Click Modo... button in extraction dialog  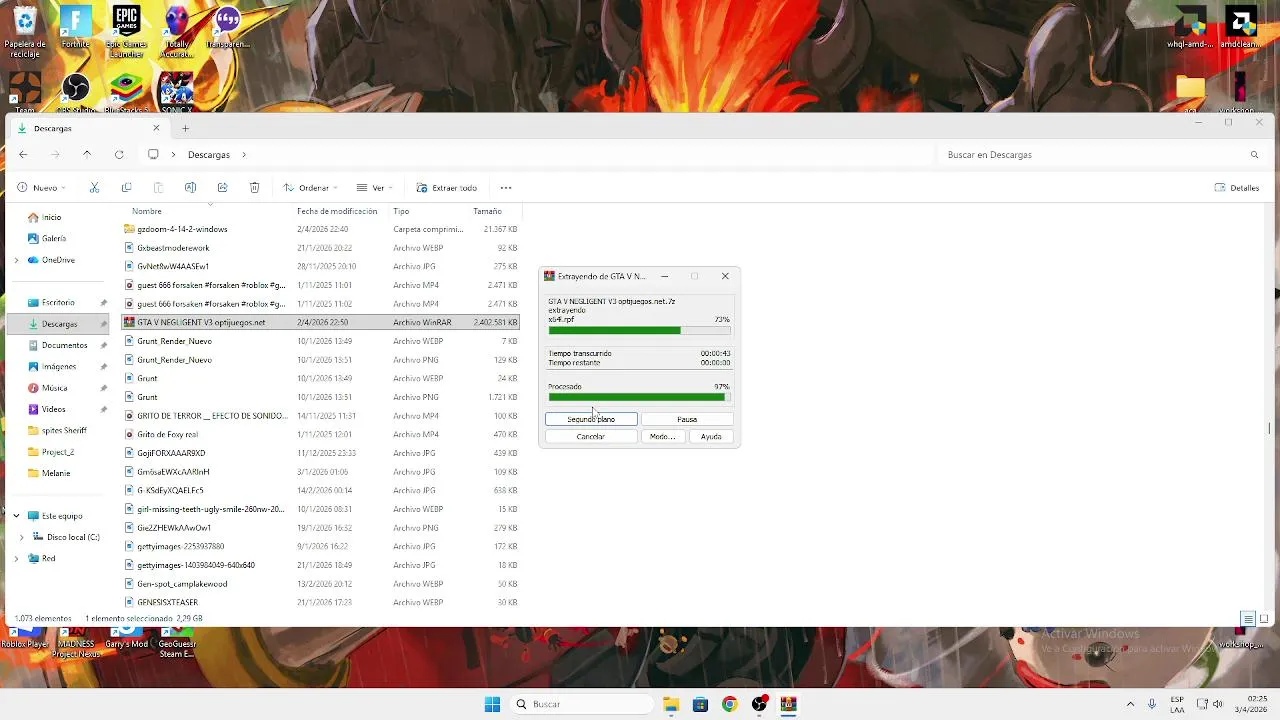pos(662,436)
